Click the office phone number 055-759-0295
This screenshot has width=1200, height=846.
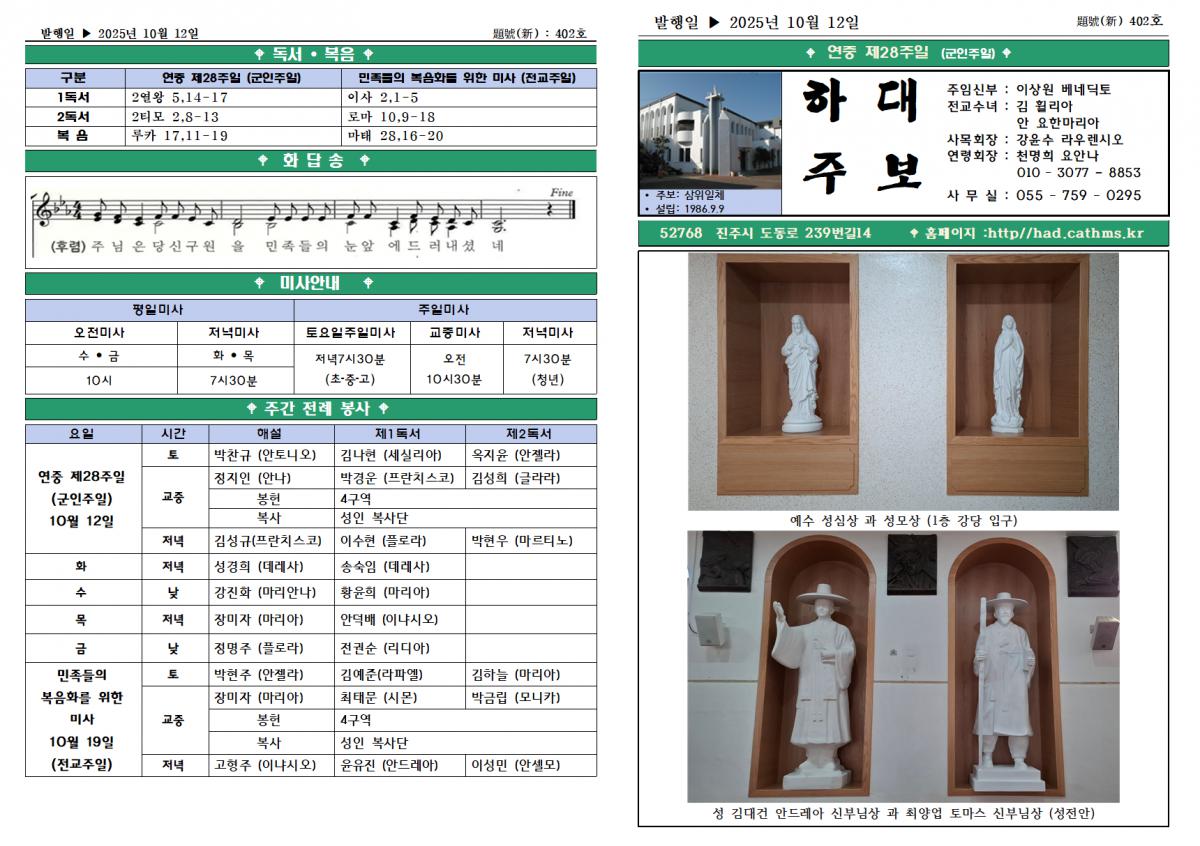(x=1078, y=196)
